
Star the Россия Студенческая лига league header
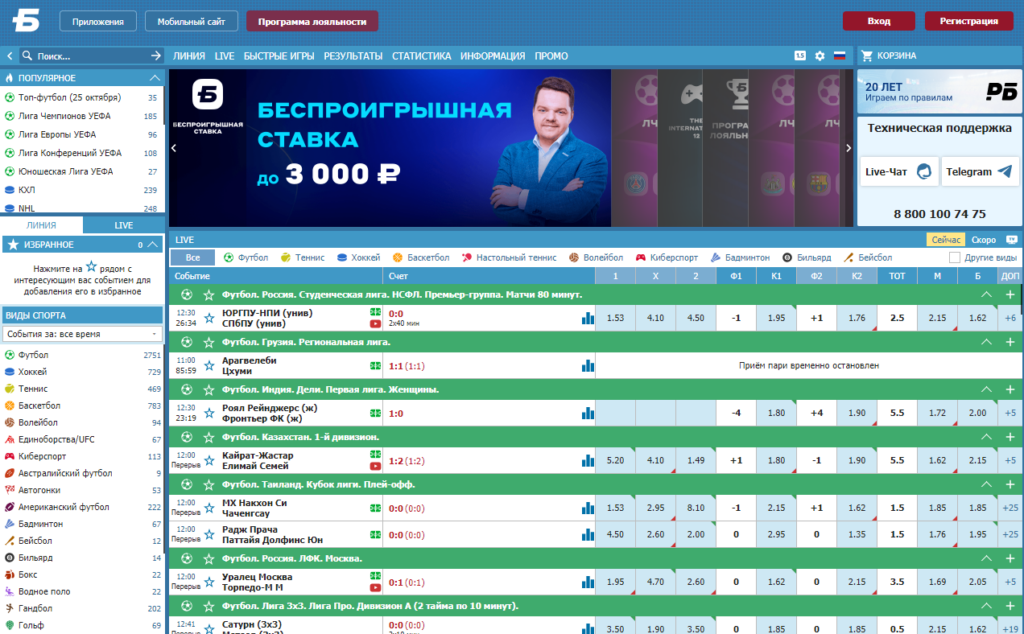click(209, 295)
